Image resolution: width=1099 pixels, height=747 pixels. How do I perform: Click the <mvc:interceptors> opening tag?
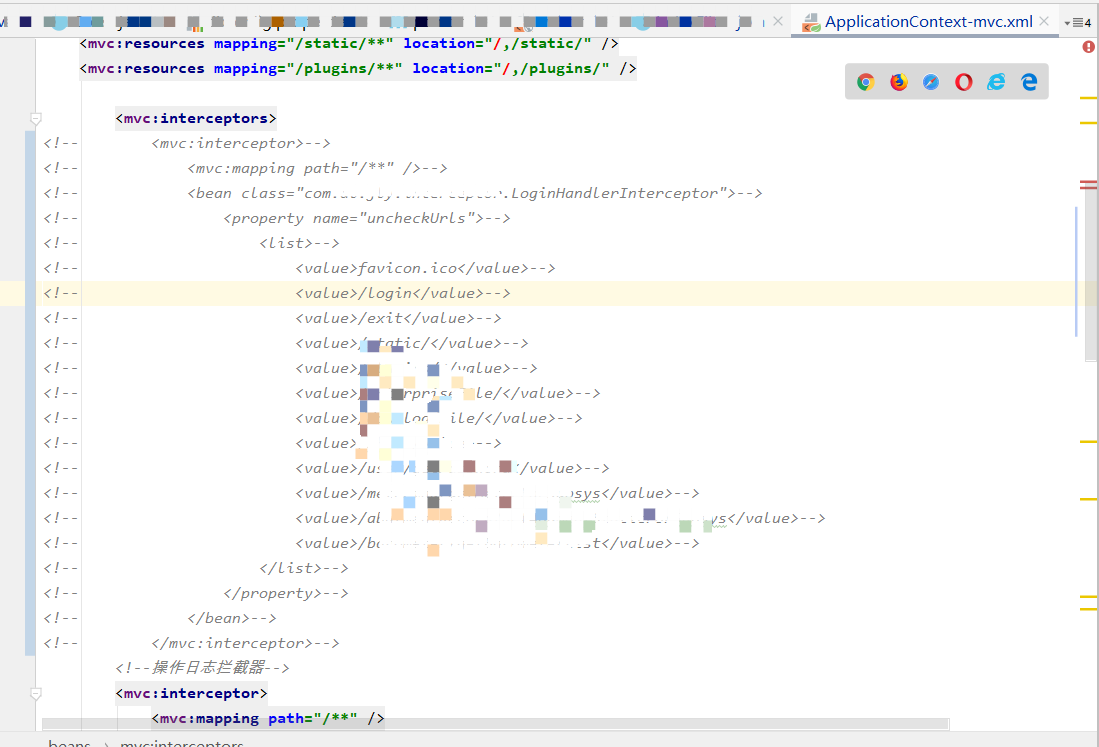[196, 118]
